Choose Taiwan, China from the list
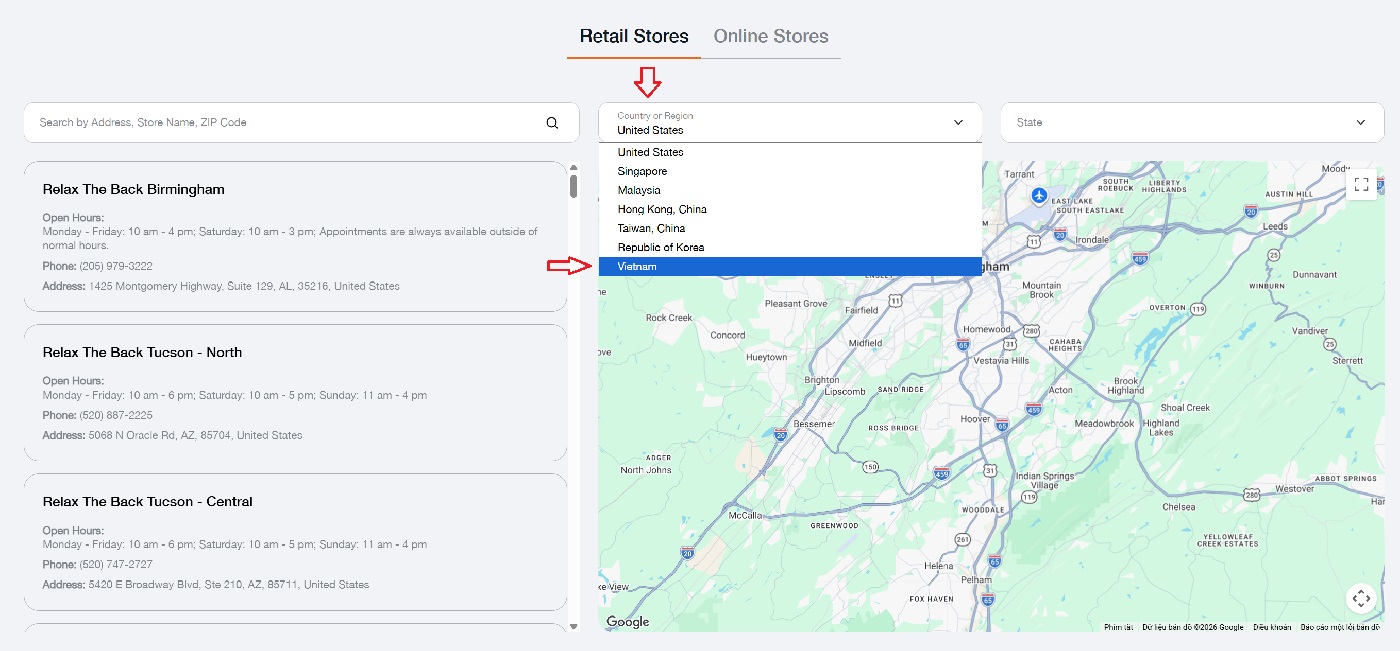The image size is (1400, 651). pos(790,228)
